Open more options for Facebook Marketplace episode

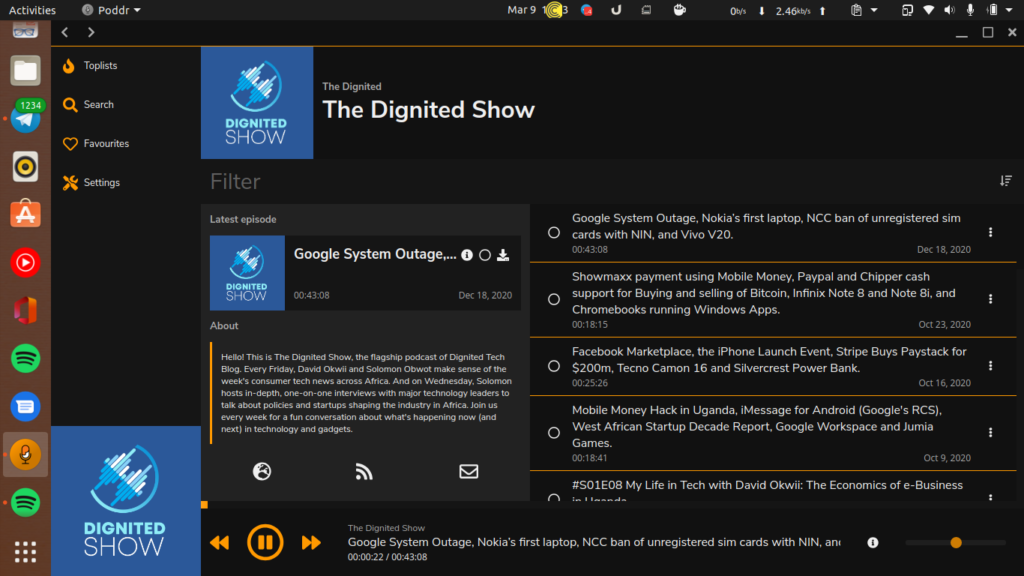[x=991, y=366]
